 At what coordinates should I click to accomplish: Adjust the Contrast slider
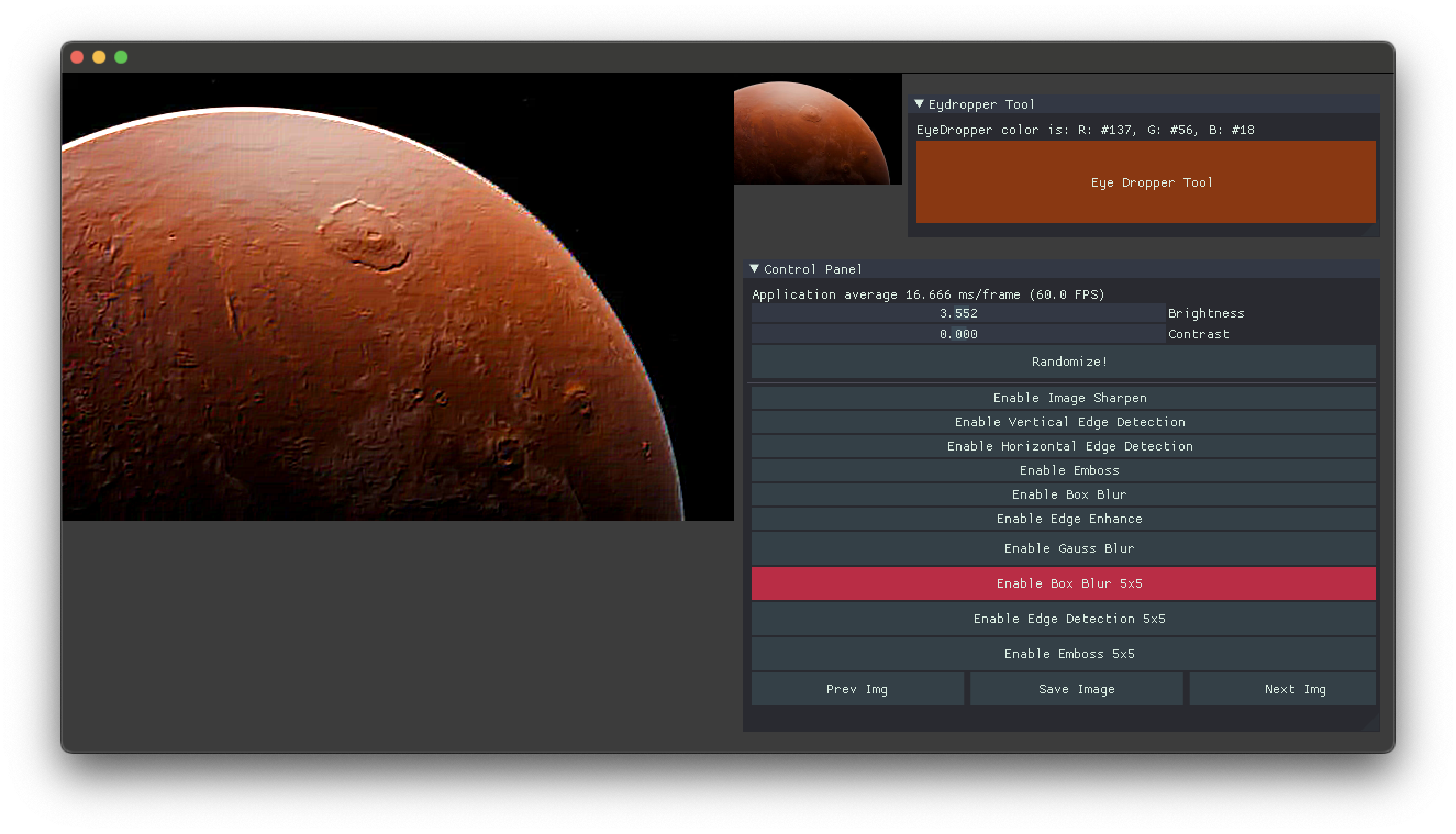pyautogui.click(x=958, y=334)
